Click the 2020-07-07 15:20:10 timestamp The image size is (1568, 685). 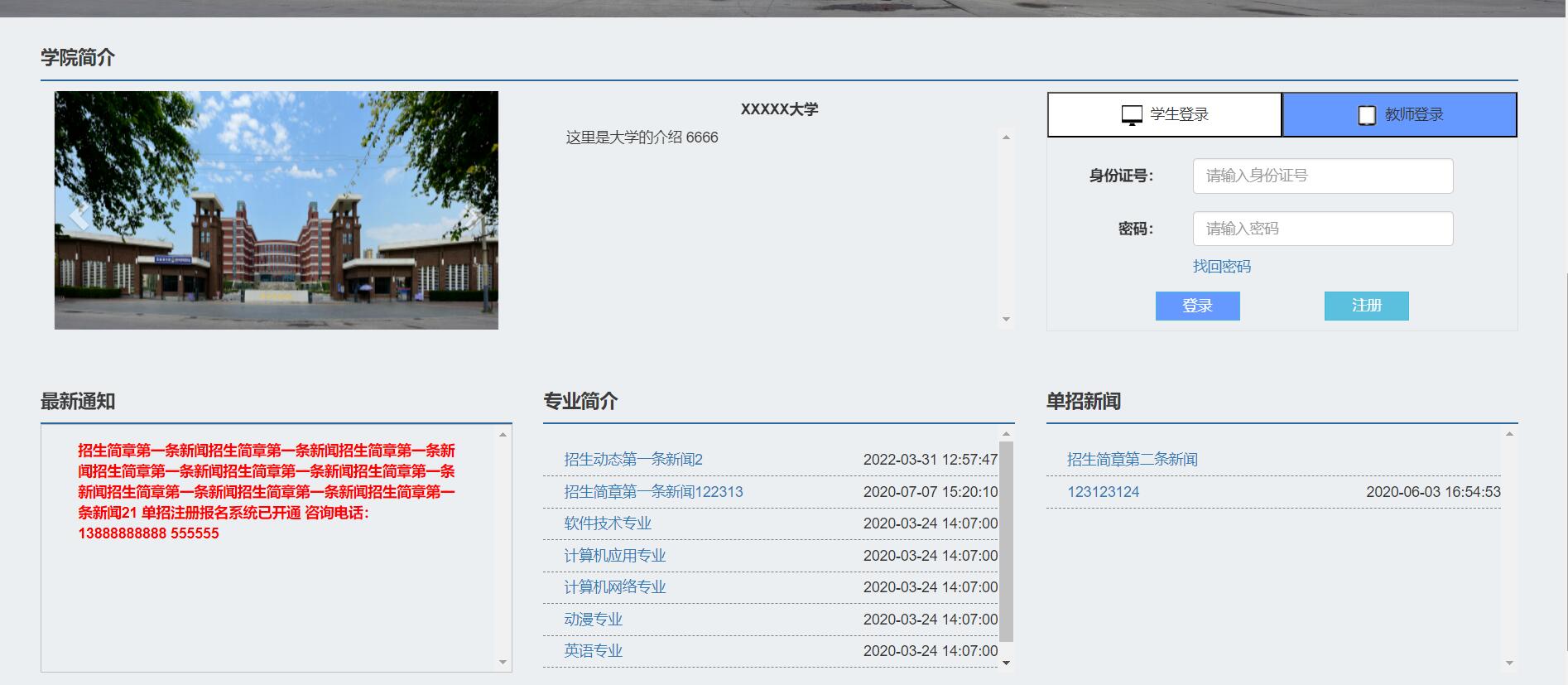coord(931,492)
